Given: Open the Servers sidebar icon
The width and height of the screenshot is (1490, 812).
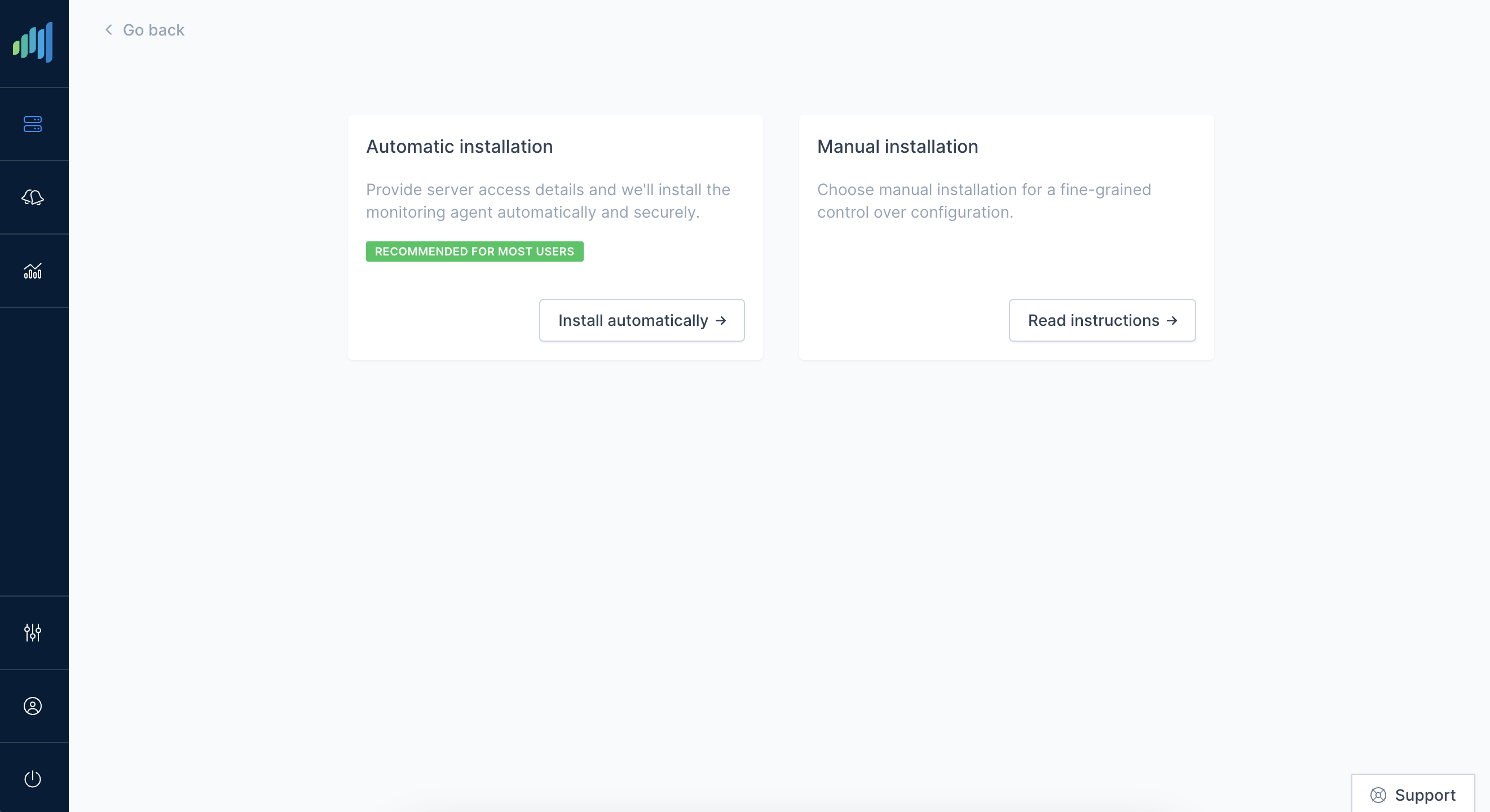Looking at the screenshot, I should click(33, 123).
